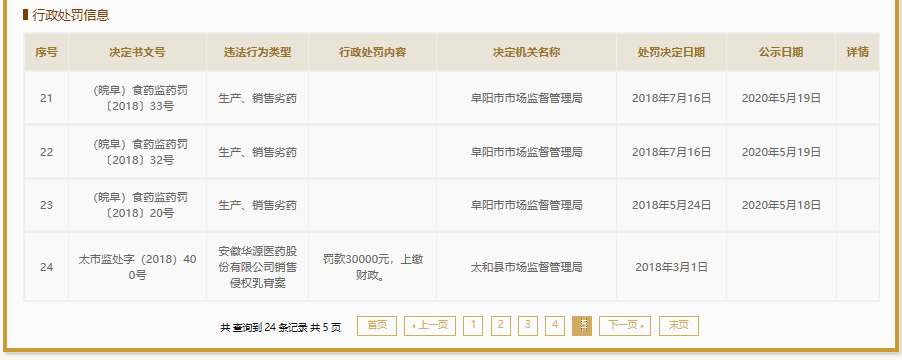This screenshot has width=902, height=360.
Task: Click the previous page button 上一页
Action: 430,325
